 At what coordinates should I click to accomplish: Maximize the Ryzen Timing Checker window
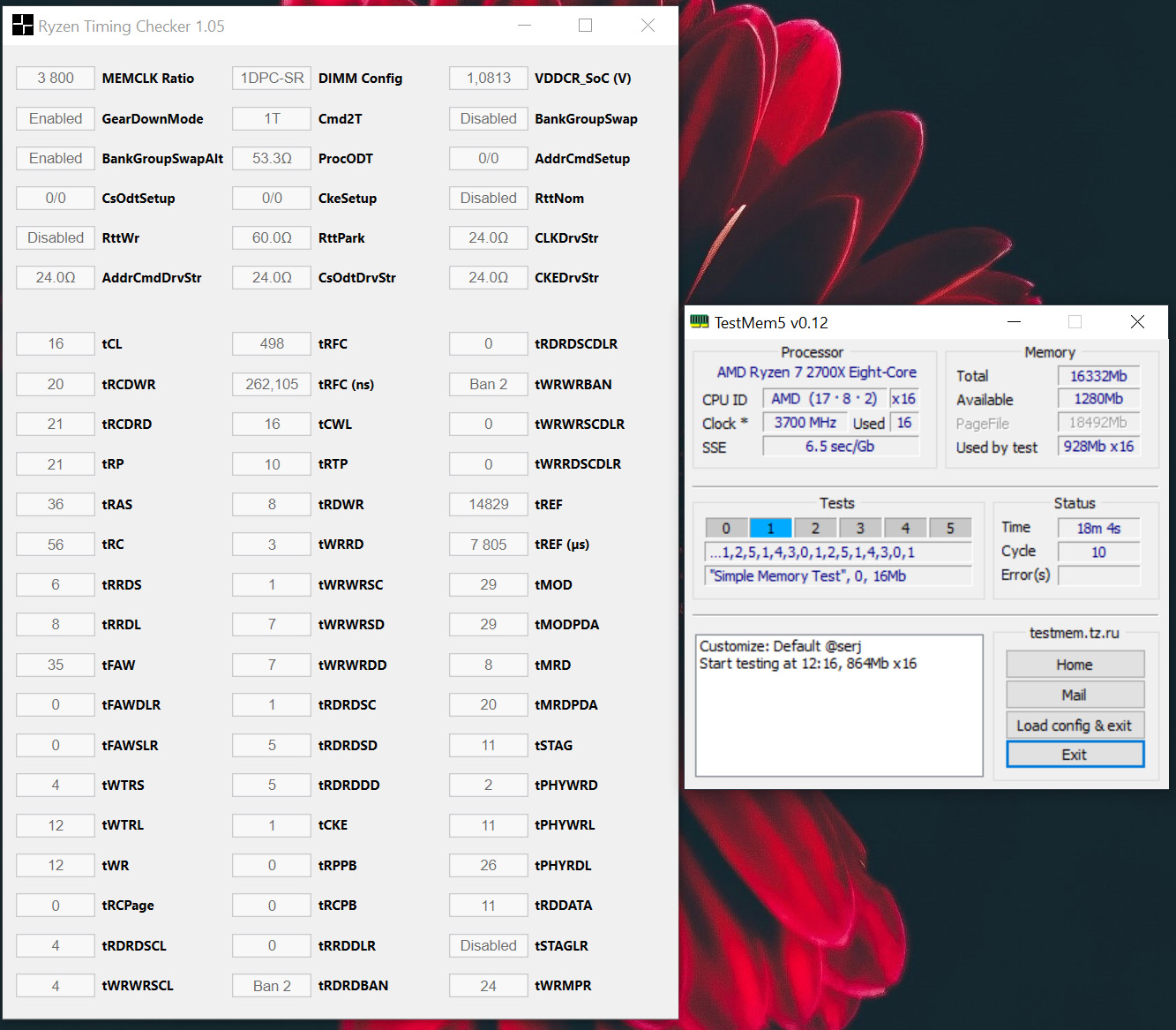point(585,26)
